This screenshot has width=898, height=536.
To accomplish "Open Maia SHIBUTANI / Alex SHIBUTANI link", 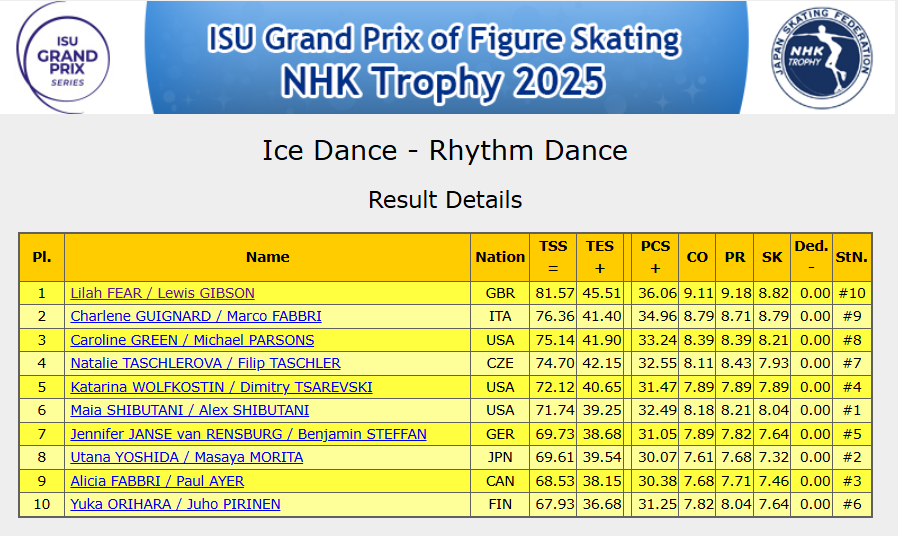I will coord(189,410).
